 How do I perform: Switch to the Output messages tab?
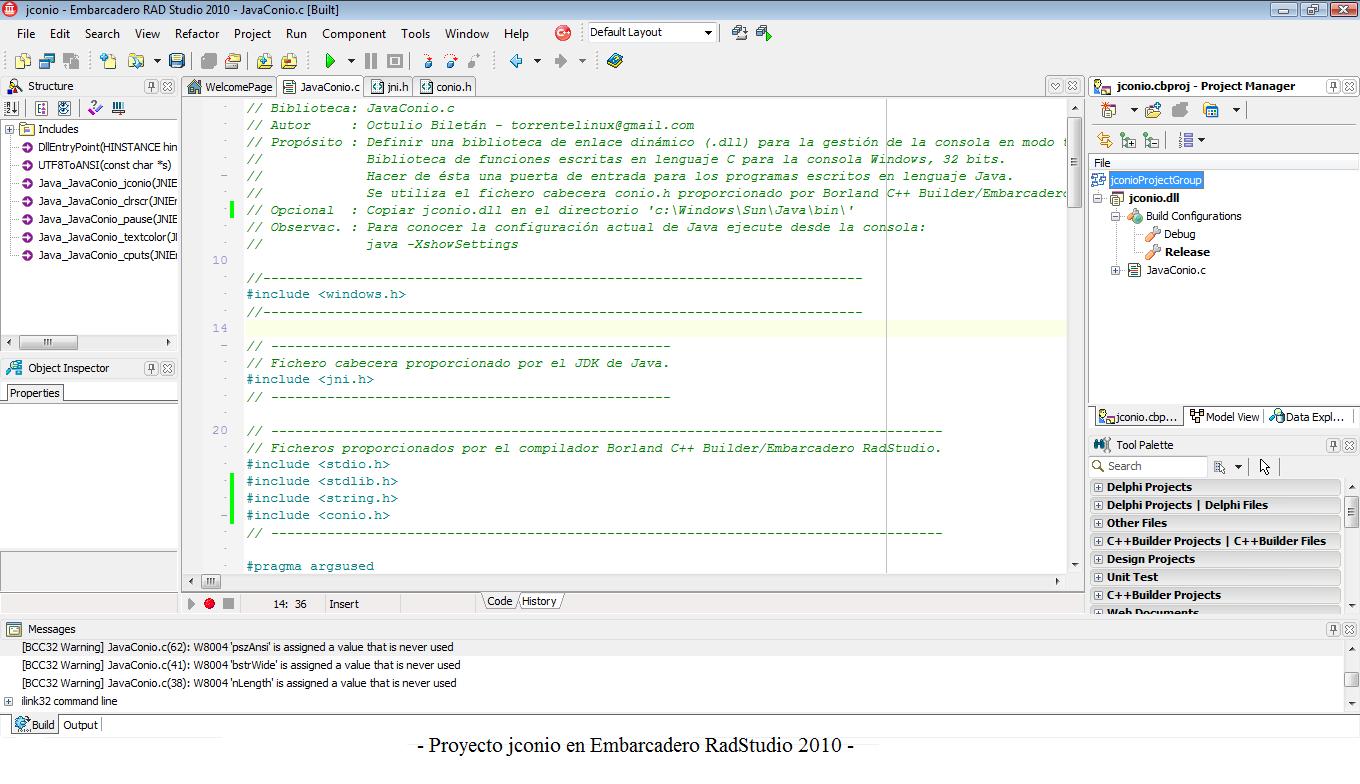click(x=80, y=725)
